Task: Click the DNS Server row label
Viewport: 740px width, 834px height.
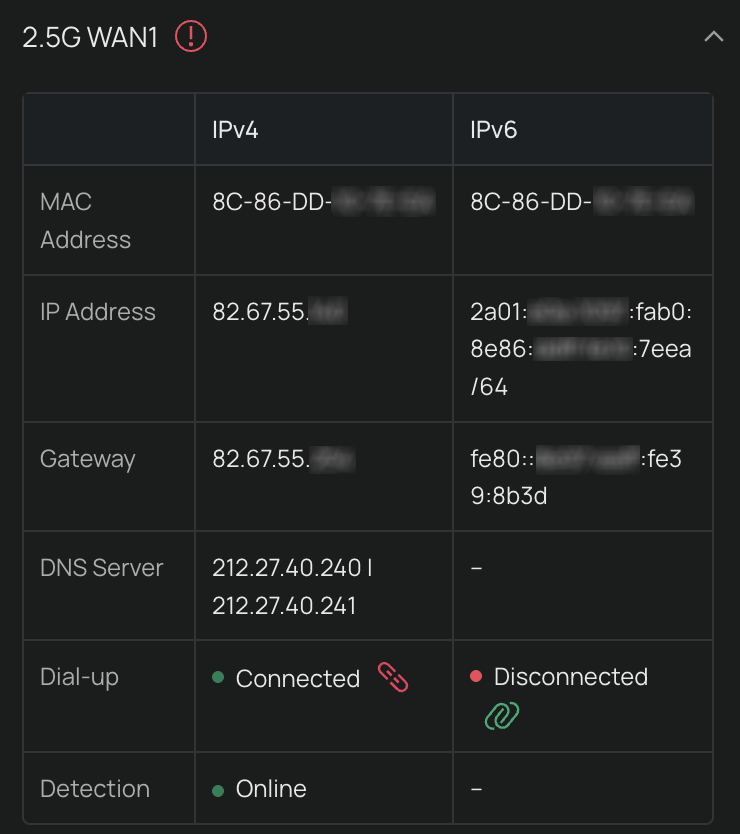Action: coord(101,568)
